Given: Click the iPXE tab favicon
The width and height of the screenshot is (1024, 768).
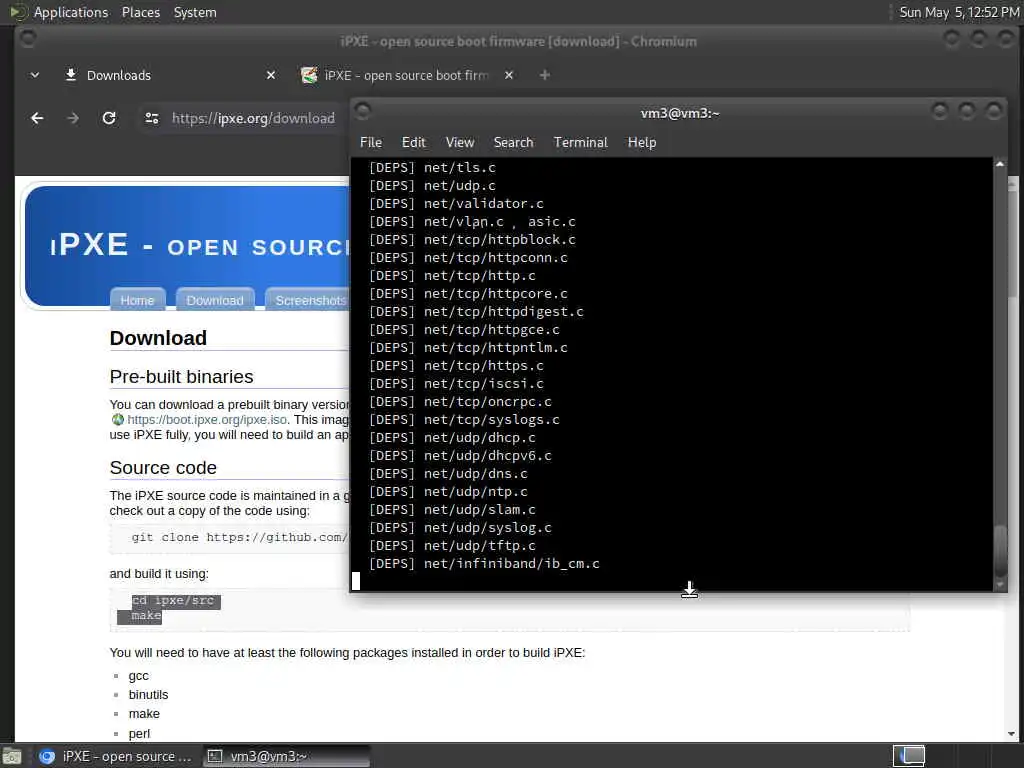Looking at the screenshot, I should click(309, 75).
